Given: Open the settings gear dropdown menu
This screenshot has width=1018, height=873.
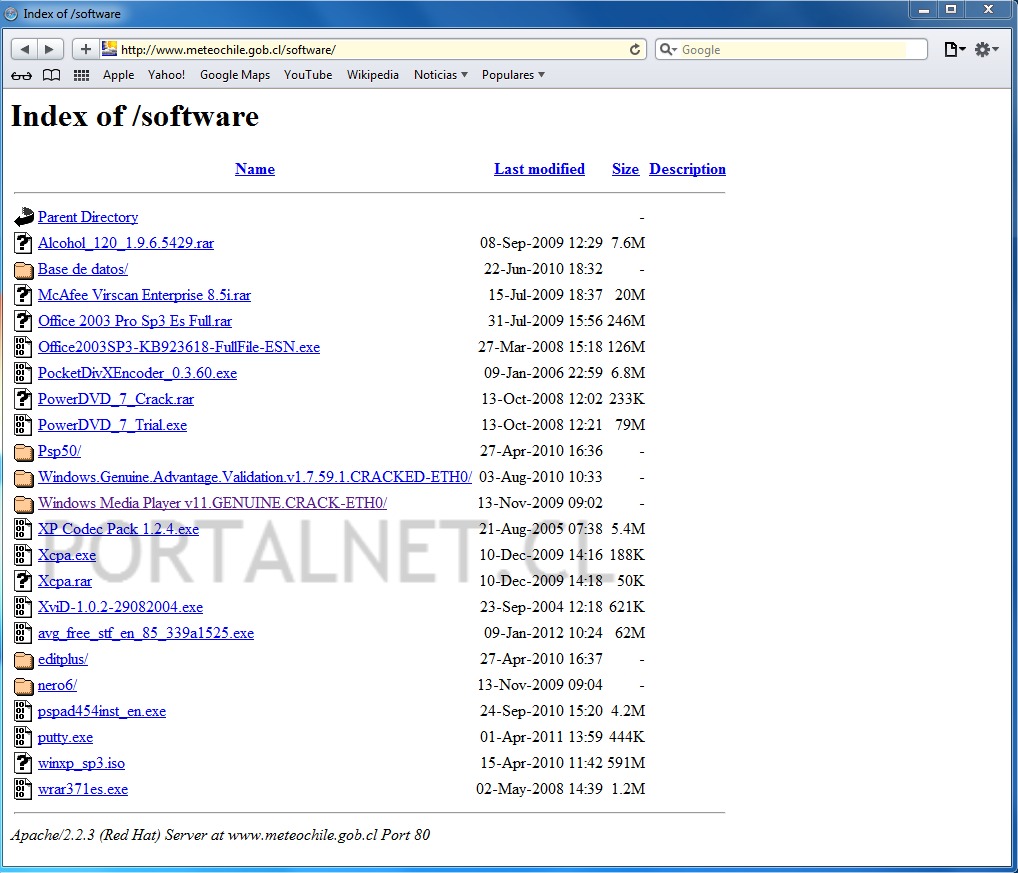Looking at the screenshot, I should click(986, 49).
